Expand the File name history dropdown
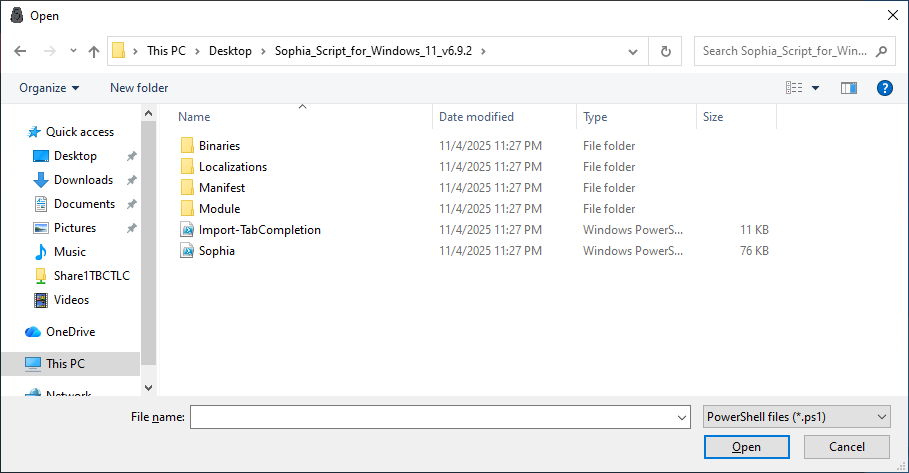The image size is (909, 473). [x=682, y=417]
